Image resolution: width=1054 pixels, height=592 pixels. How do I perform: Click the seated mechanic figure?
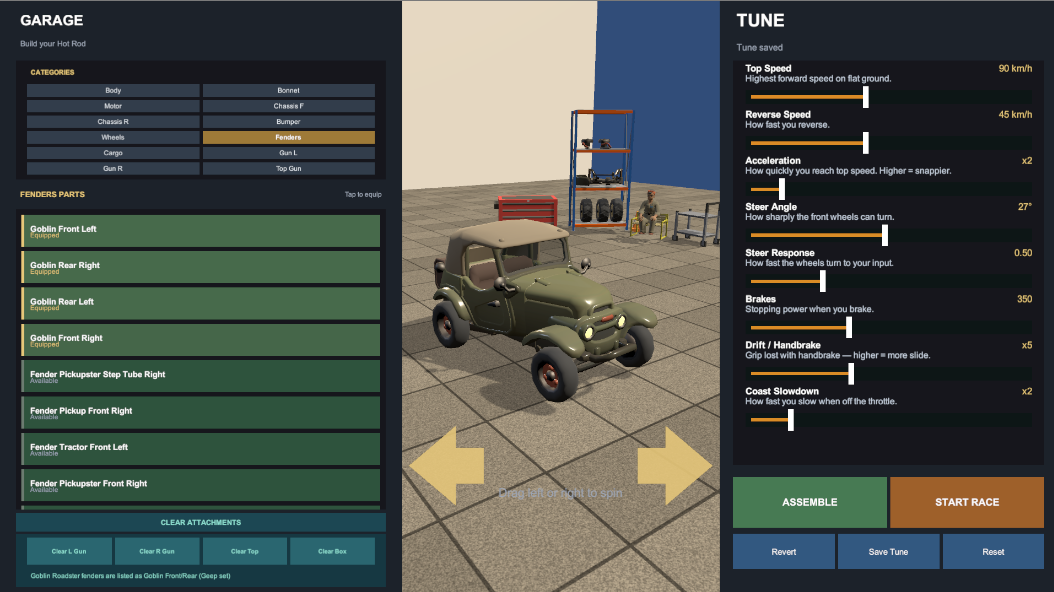[649, 212]
